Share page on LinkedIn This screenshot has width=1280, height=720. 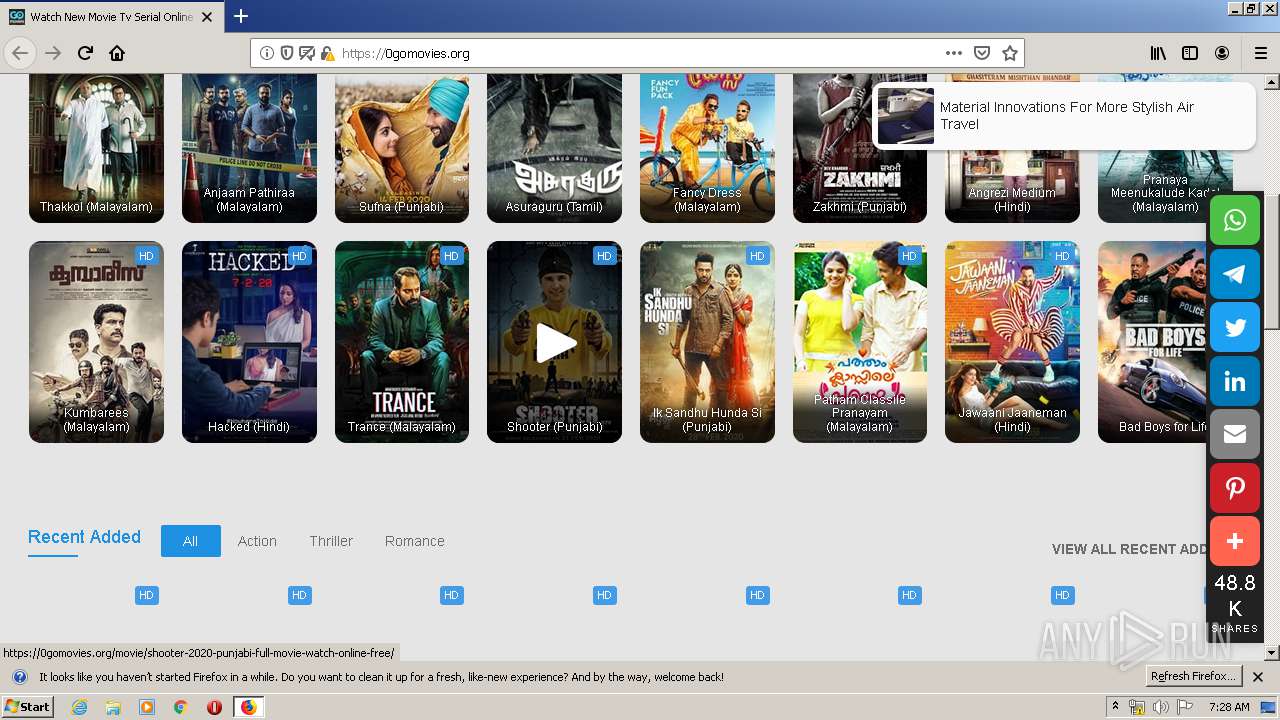(1235, 381)
